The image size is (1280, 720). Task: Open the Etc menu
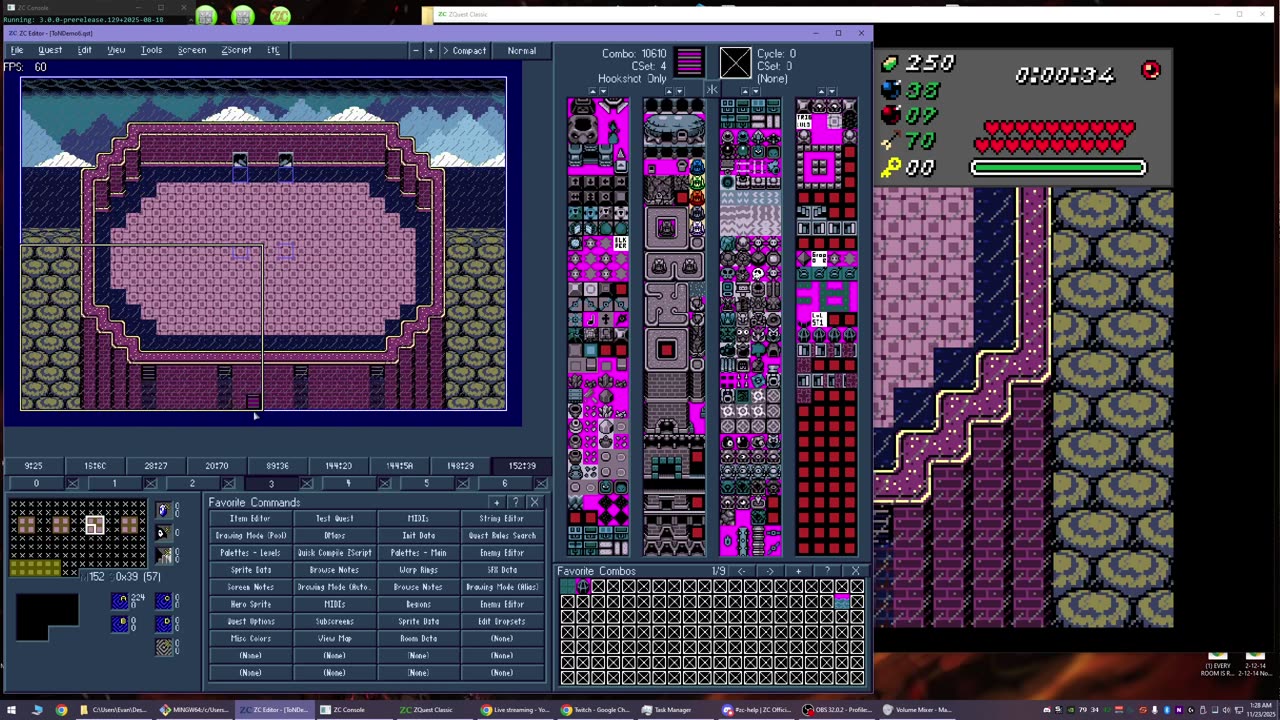[x=273, y=50]
